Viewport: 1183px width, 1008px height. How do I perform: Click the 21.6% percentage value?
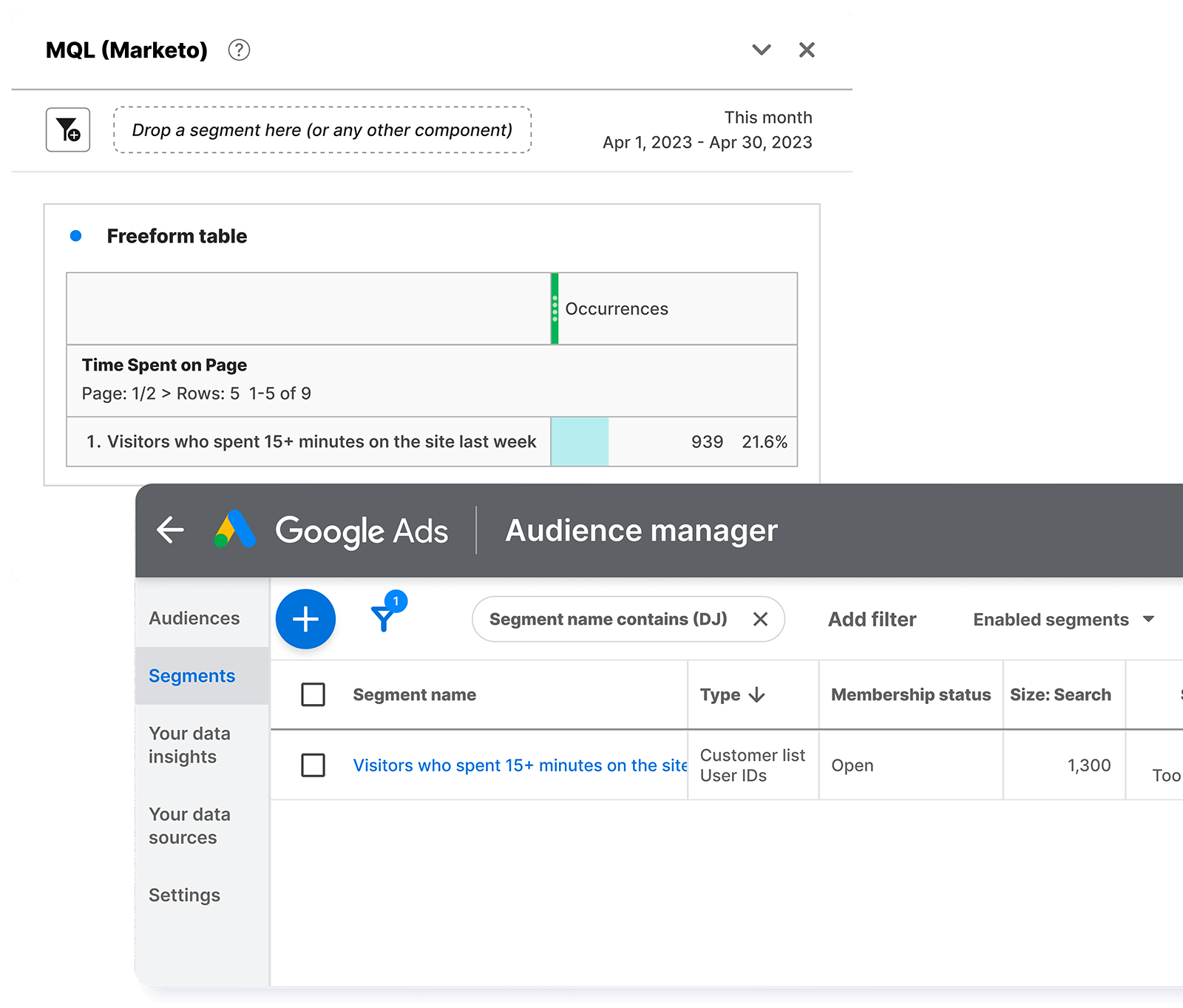point(765,442)
